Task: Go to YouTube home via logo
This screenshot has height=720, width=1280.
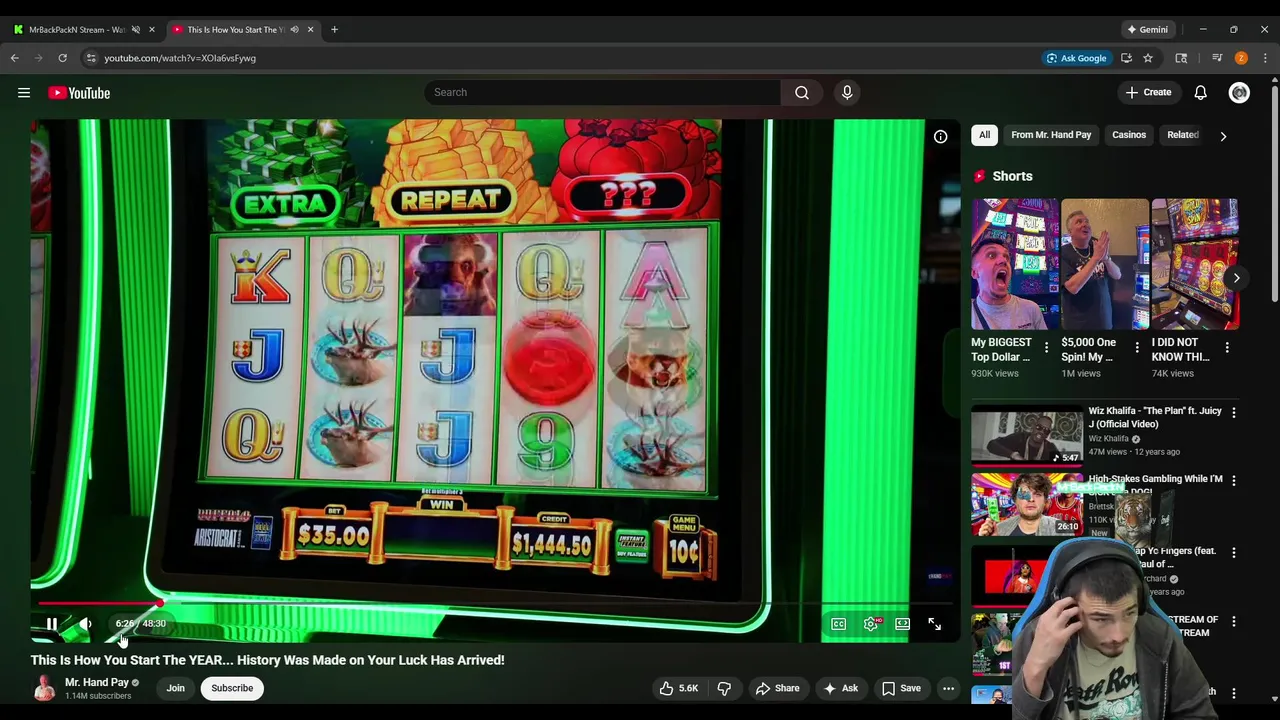Action: (x=79, y=93)
